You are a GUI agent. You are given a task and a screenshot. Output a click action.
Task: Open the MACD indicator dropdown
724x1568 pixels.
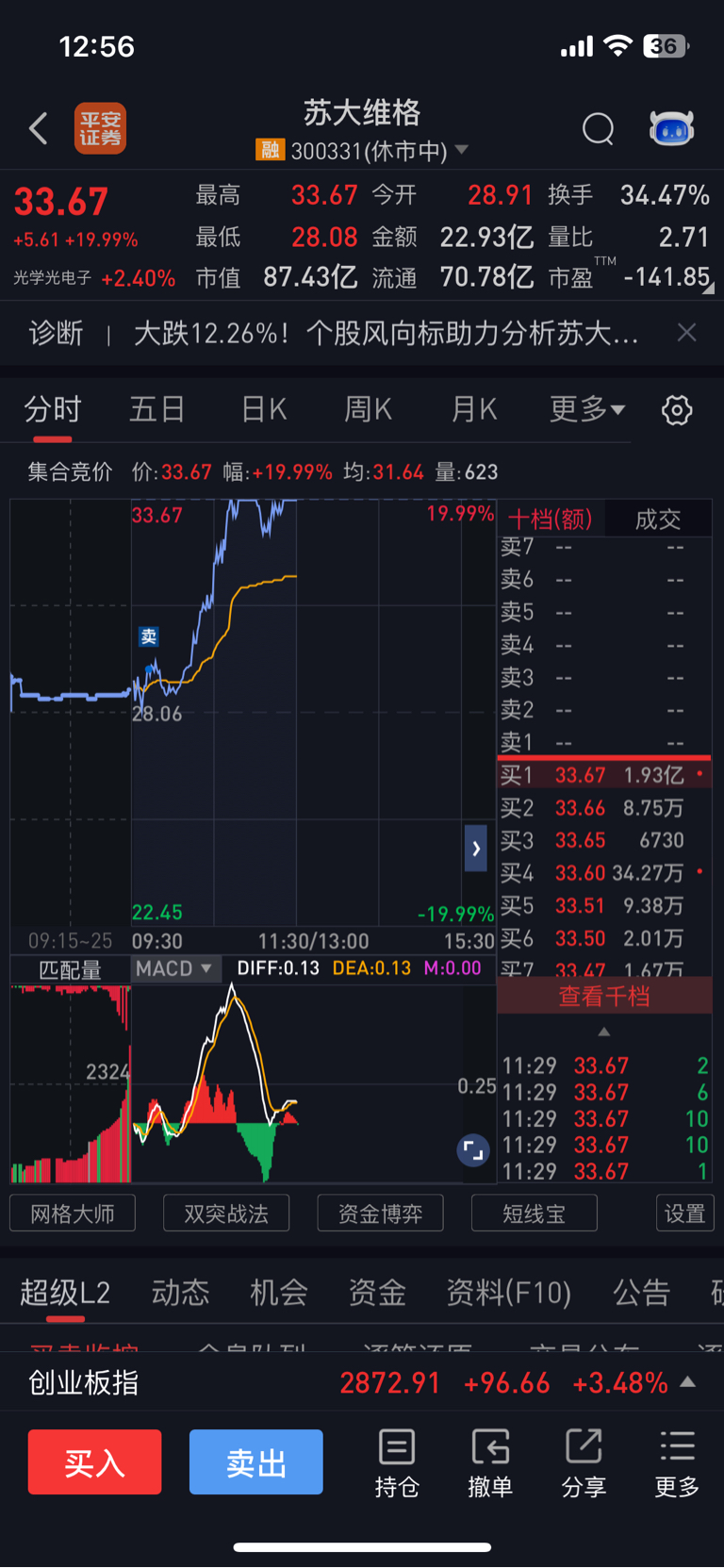coord(174,968)
